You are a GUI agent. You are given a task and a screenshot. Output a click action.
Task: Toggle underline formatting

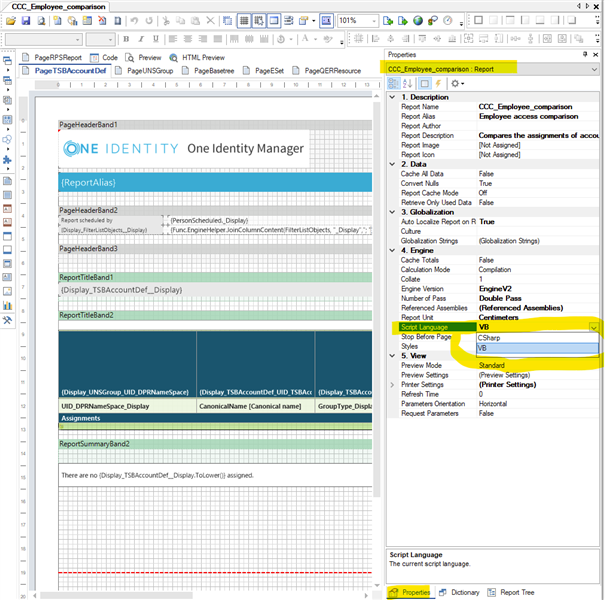coord(156,39)
